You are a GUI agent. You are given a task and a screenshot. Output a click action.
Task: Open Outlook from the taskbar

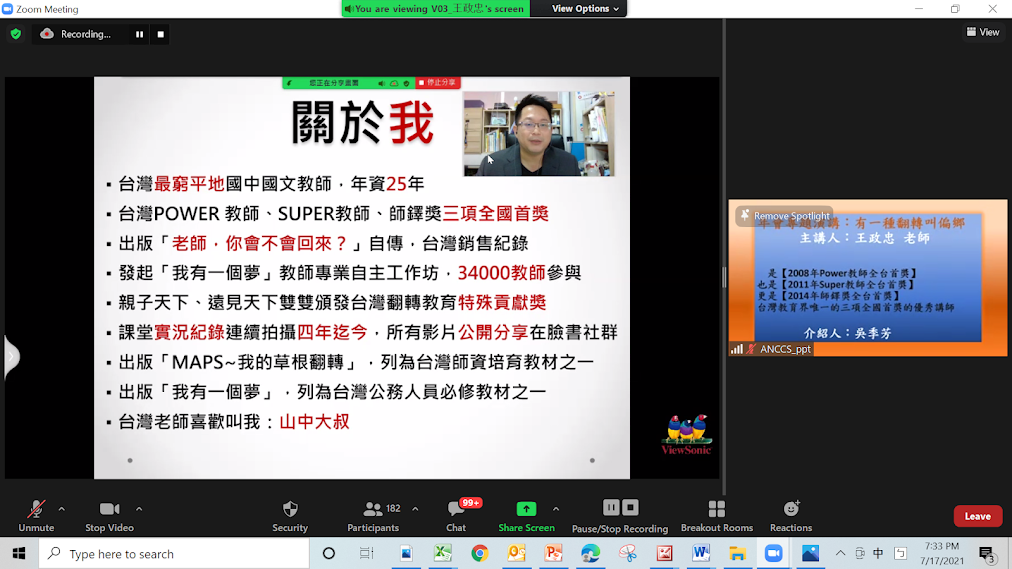516,554
